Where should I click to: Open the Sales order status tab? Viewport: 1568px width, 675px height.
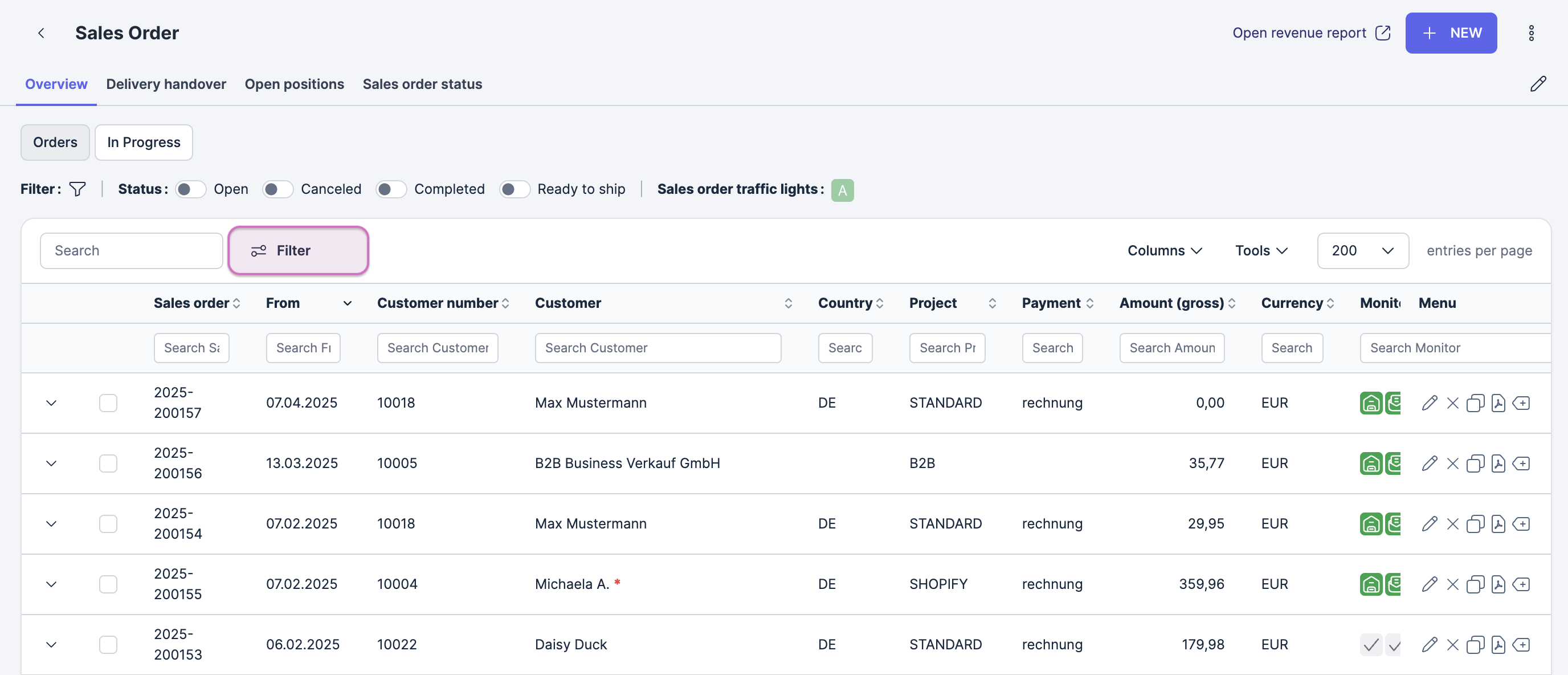[422, 84]
